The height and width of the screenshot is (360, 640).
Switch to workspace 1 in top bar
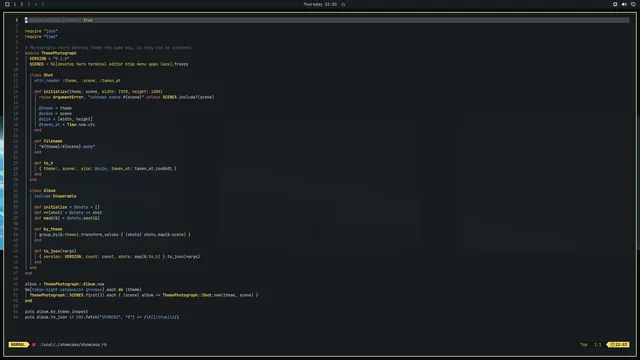(x=15, y=4)
